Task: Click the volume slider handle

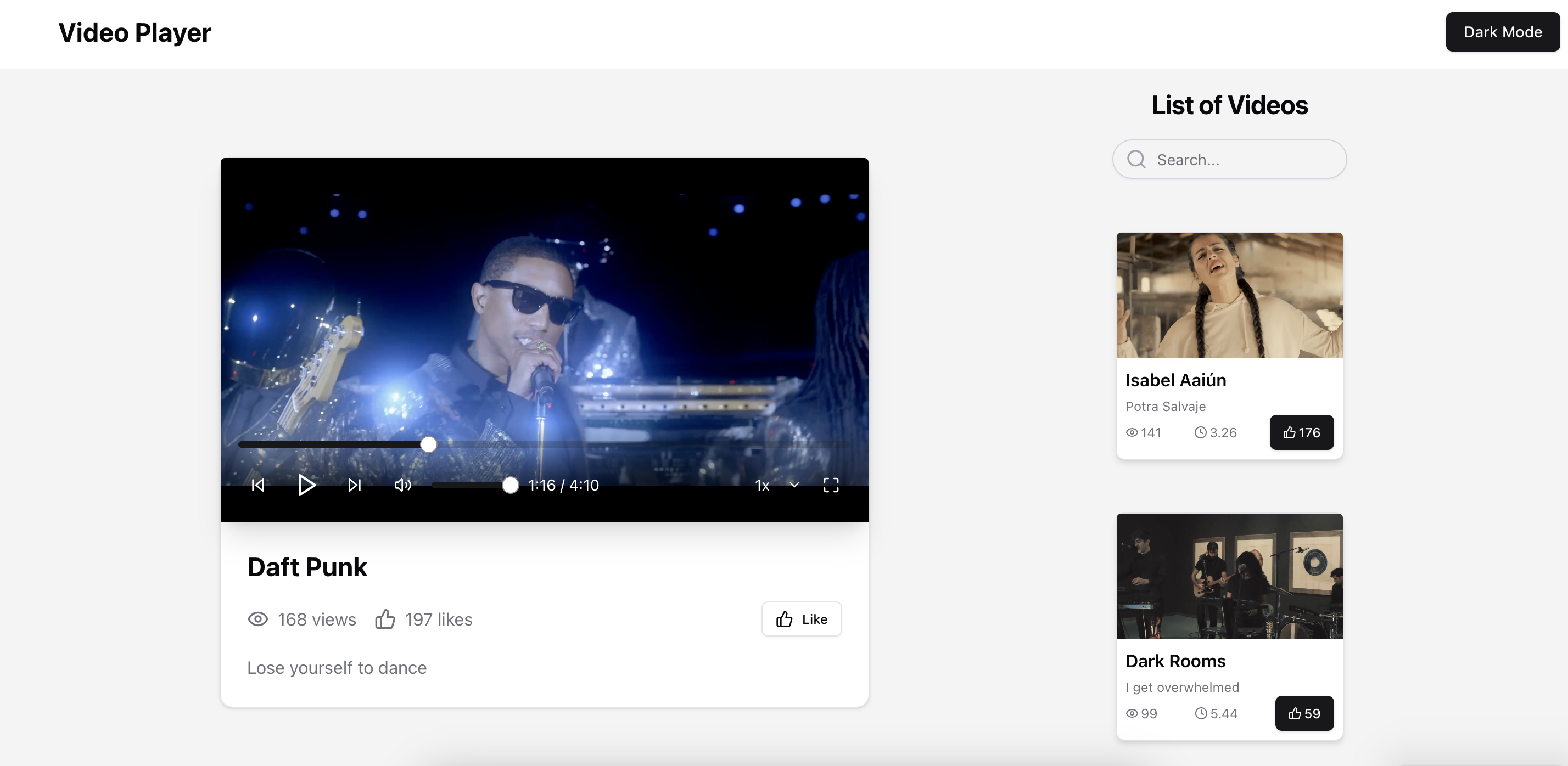Action: click(510, 485)
